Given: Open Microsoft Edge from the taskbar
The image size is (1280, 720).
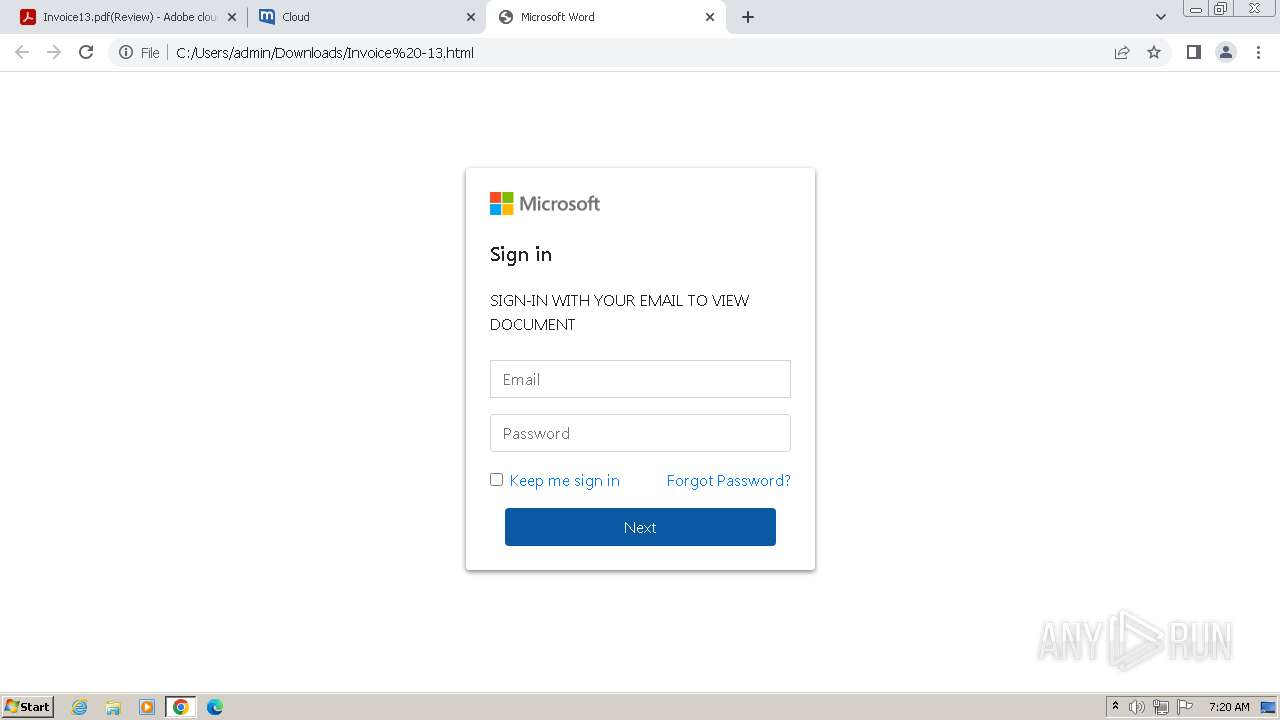Looking at the screenshot, I should pyautogui.click(x=215, y=707).
